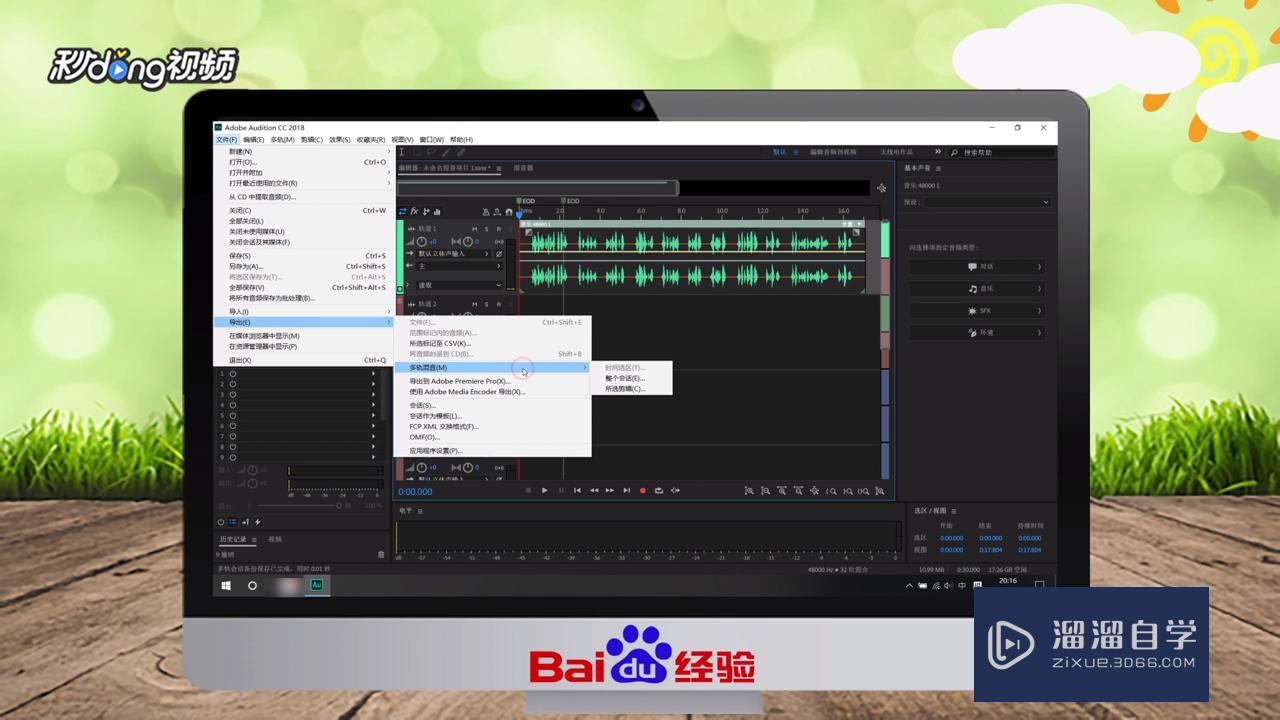Open Track 1 automation mode dropdown 读取
1280x720 pixels.
(x=460, y=285)
